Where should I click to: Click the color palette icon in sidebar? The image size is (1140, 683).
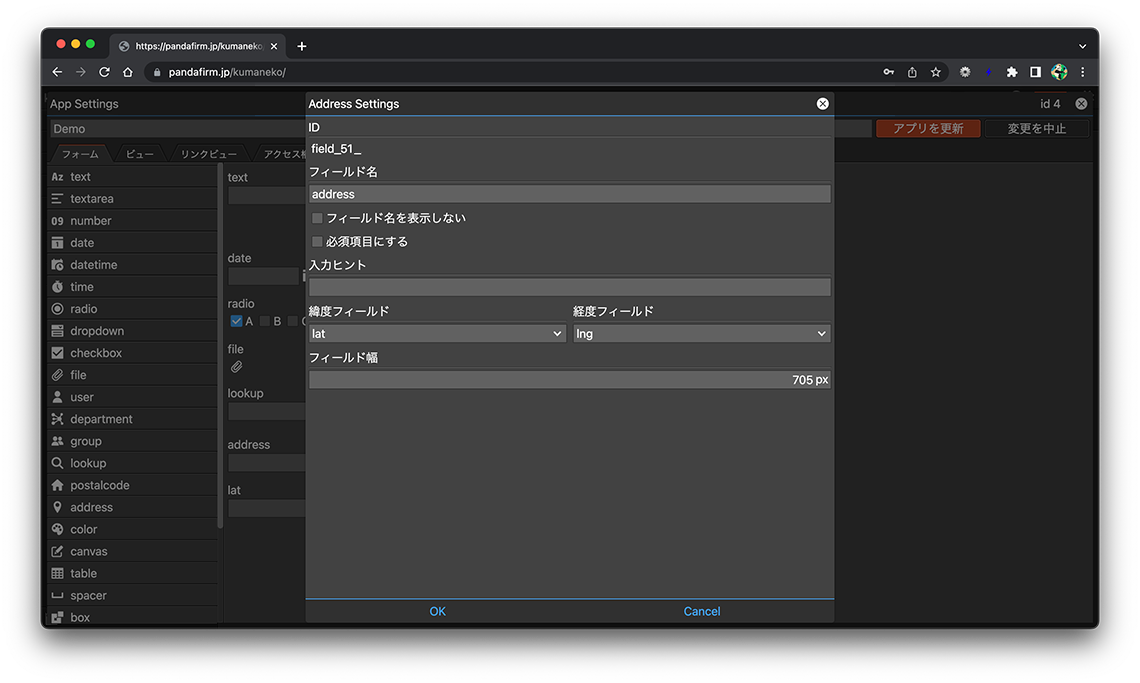pos(57,529)
